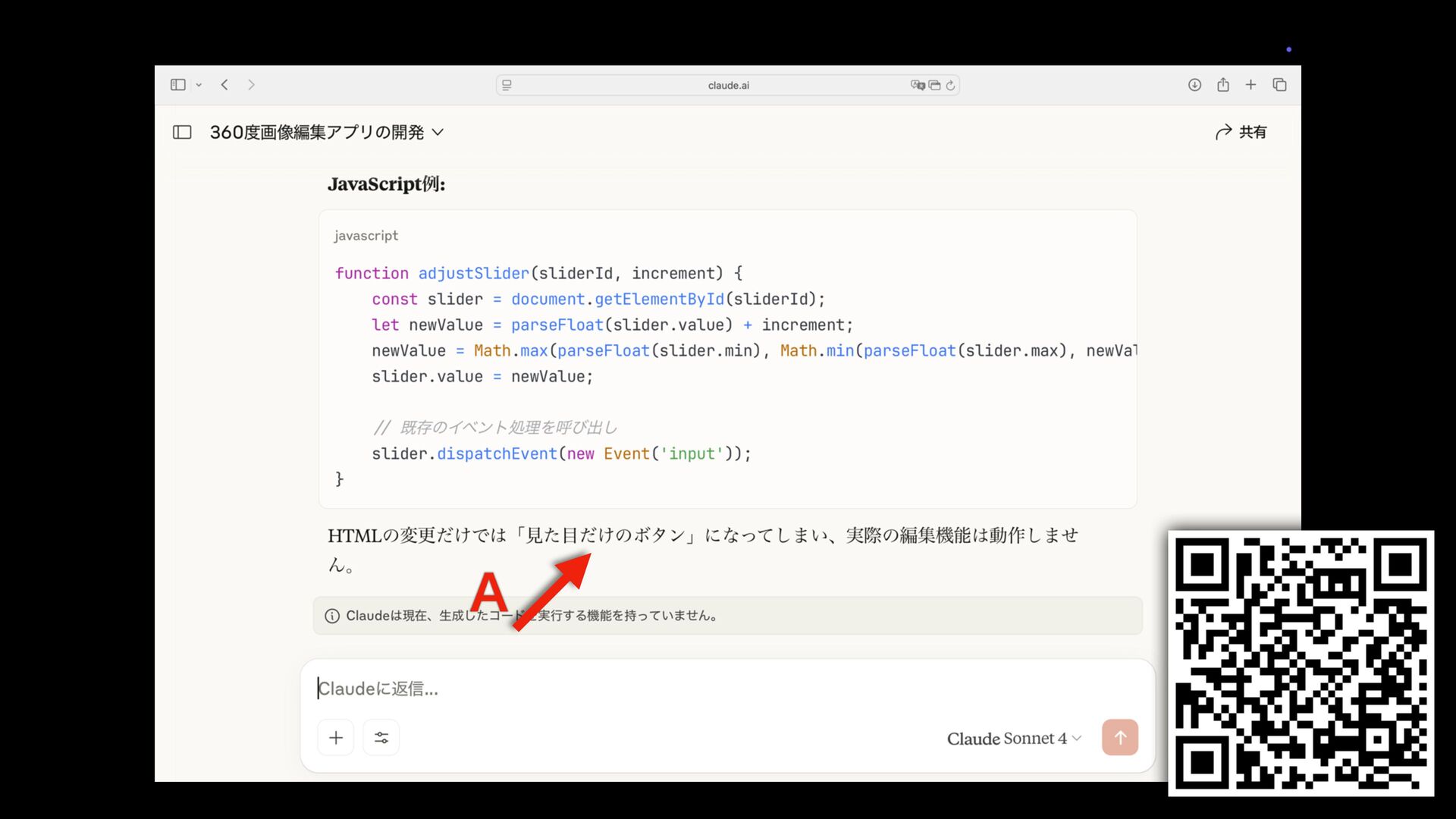This screenshot has height=819, width=1456.
Task: Show all tabs overview
Action: 1279,85
